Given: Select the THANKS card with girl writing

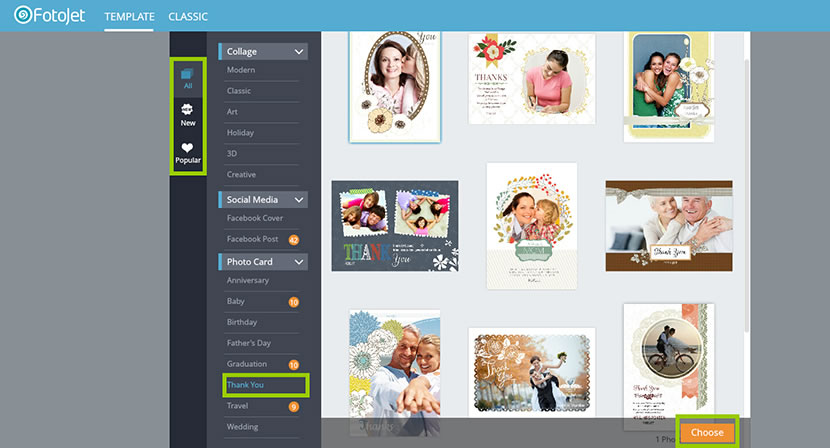Looking at the screenshot, I should 531,79.
